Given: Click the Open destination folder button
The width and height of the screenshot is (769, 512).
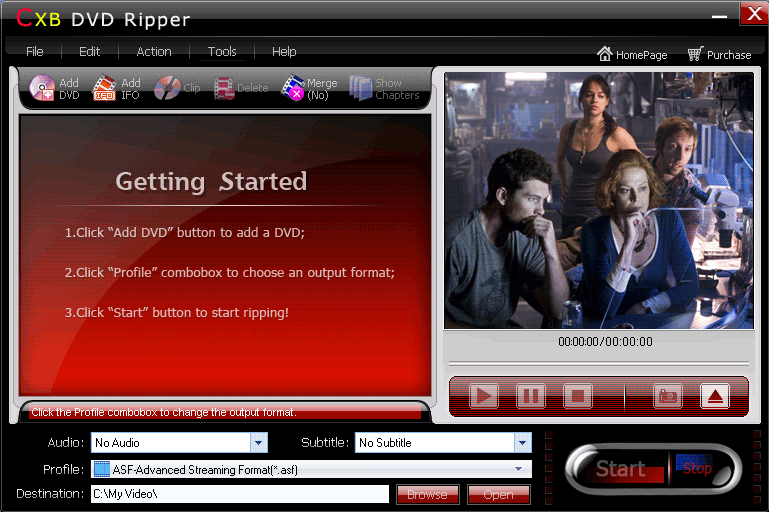Looking at the screenshot, I should [x=498, y=494].
